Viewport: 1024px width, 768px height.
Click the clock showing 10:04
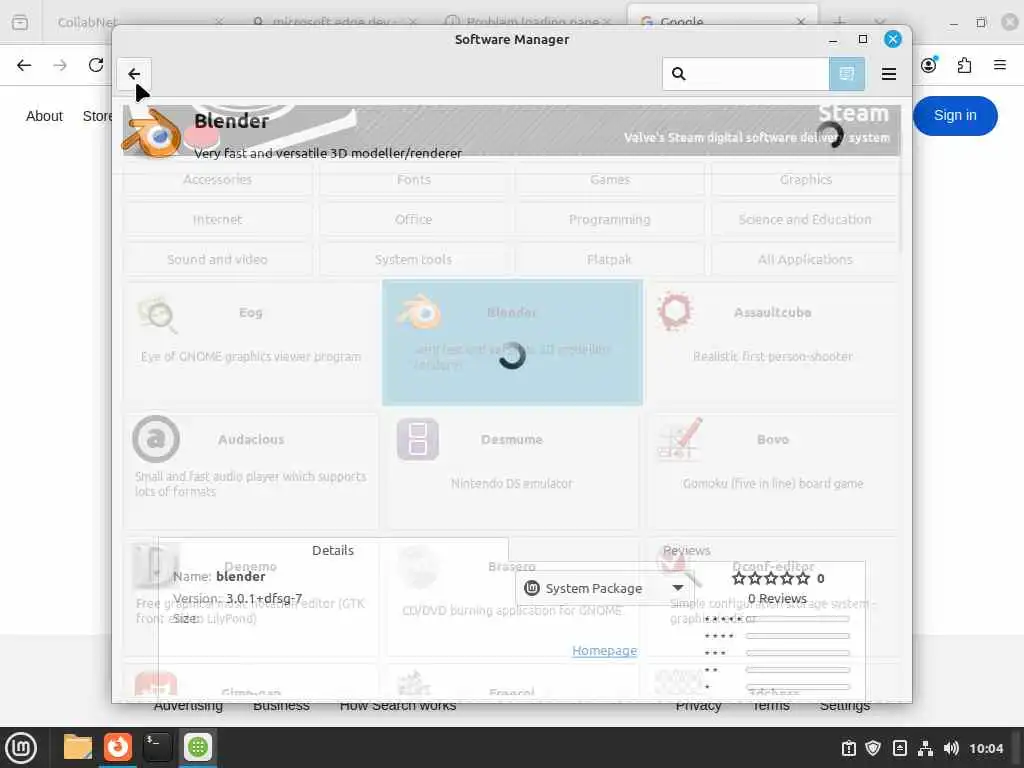coord(986,748)
